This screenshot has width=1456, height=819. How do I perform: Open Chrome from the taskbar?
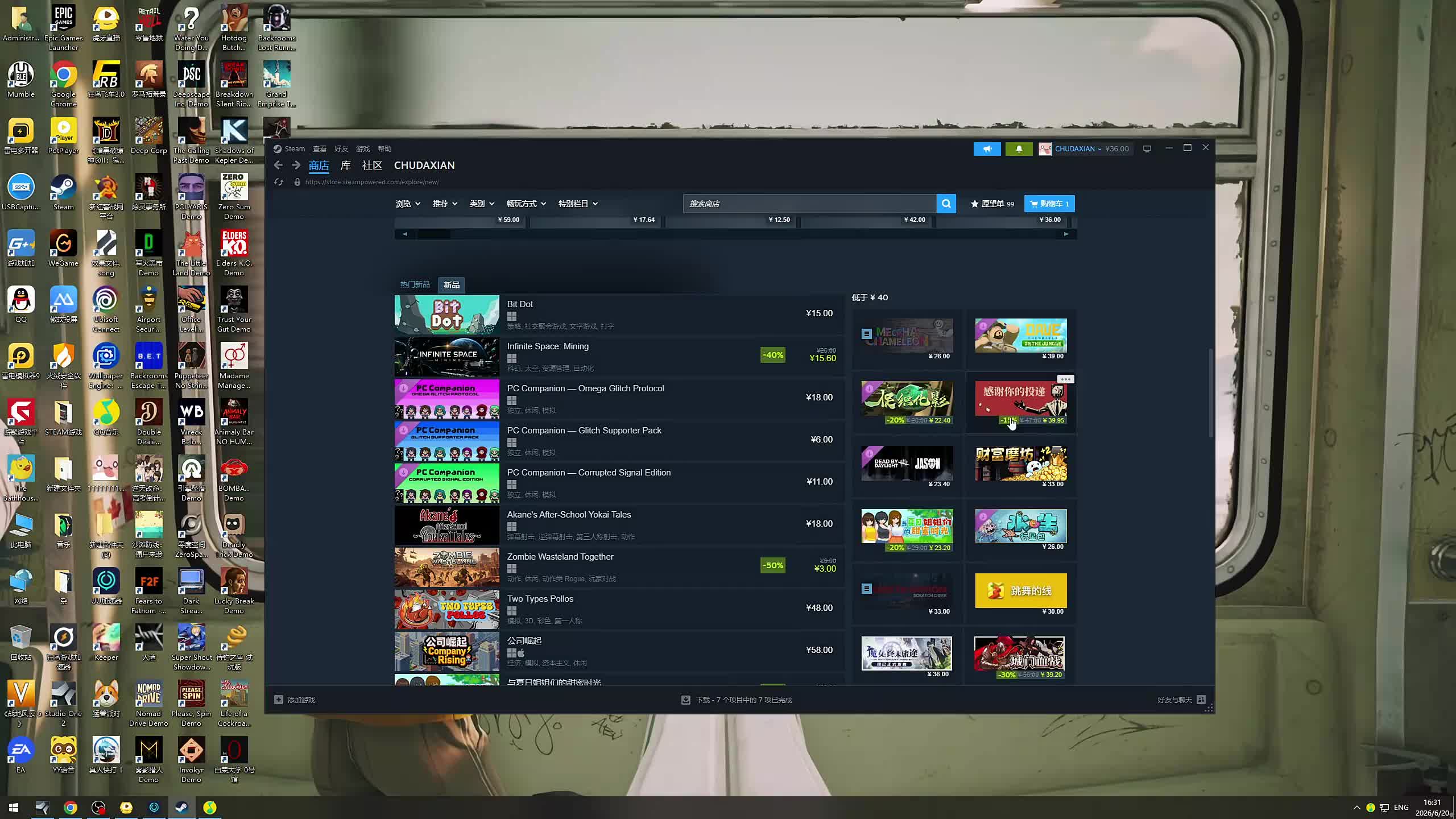click(x=71, y=807)
